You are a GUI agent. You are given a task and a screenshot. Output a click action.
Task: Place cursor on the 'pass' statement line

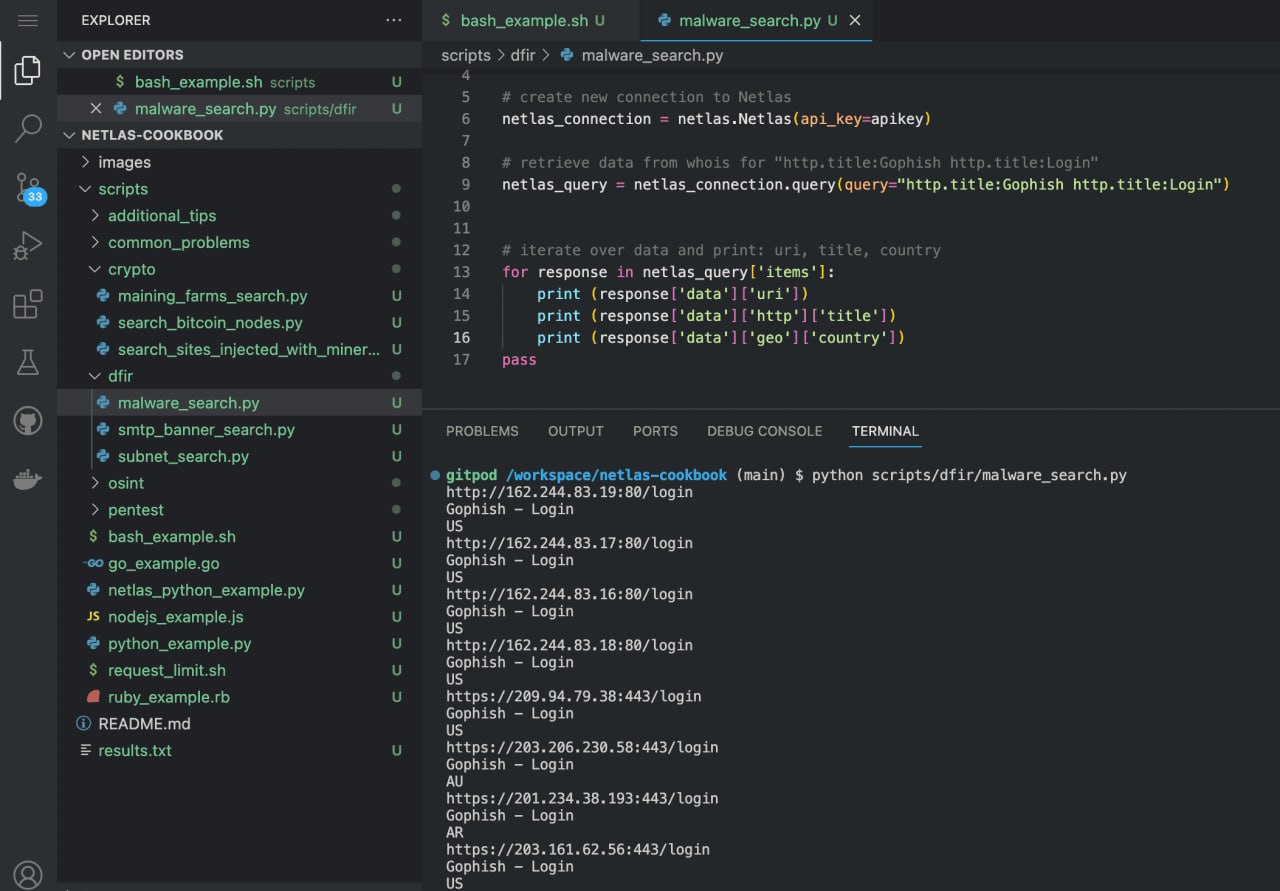click(x=519, y=360)
